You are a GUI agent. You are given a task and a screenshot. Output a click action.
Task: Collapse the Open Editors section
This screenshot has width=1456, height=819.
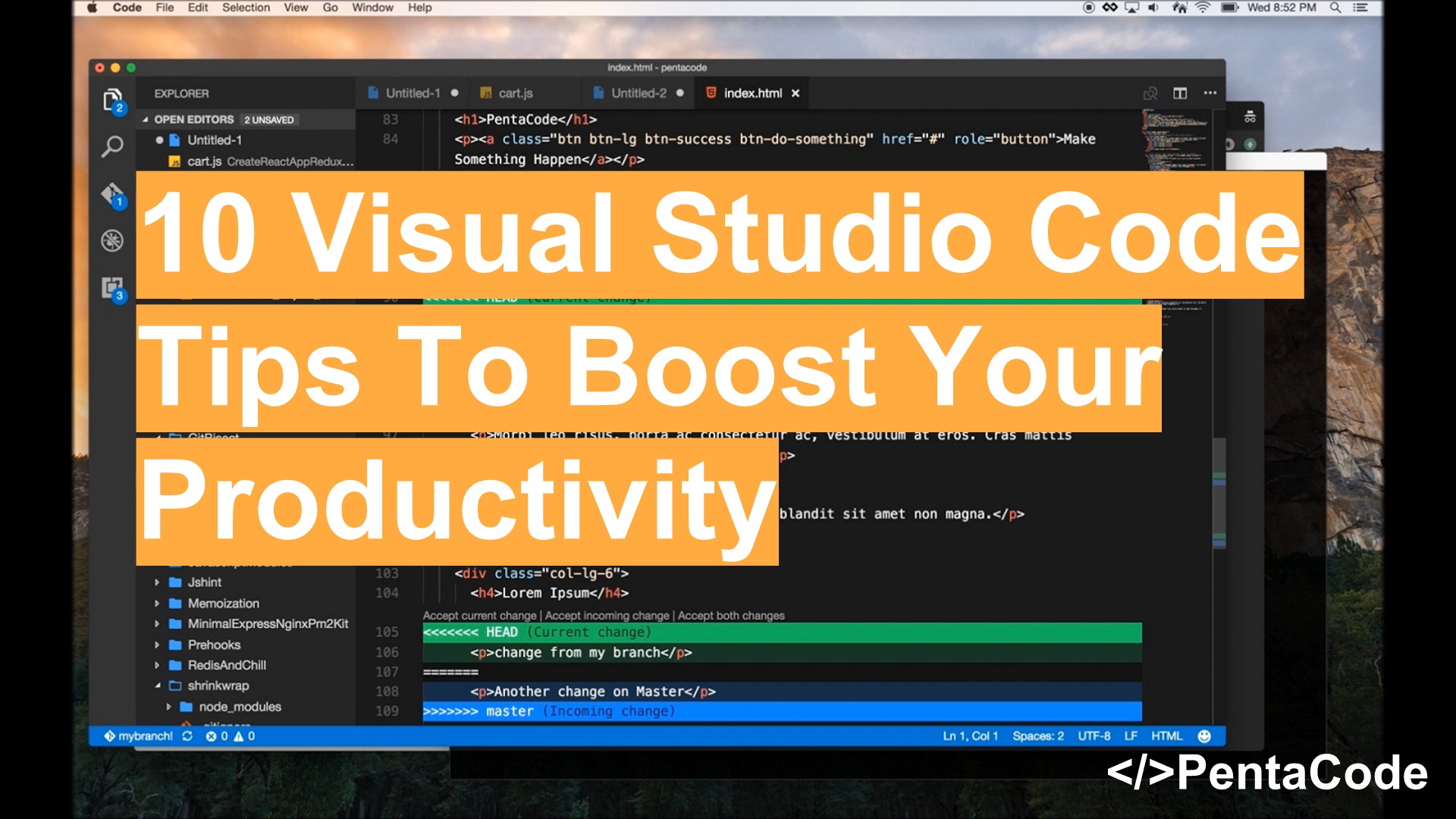(146, 120)
